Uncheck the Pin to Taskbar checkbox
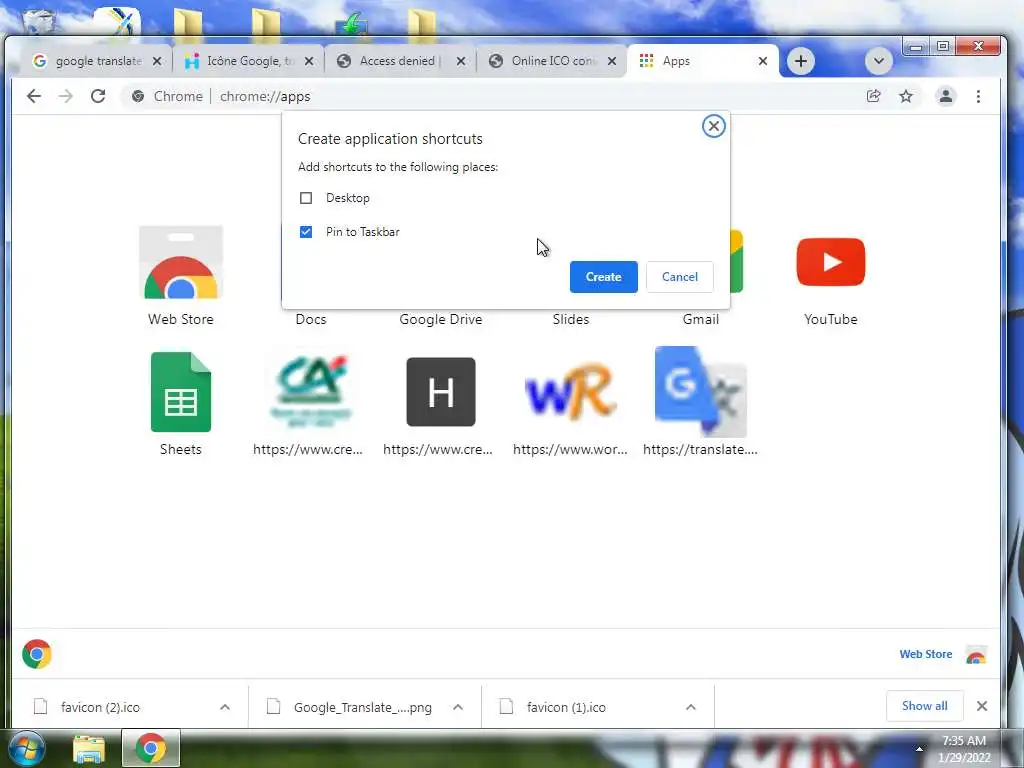 306,232
